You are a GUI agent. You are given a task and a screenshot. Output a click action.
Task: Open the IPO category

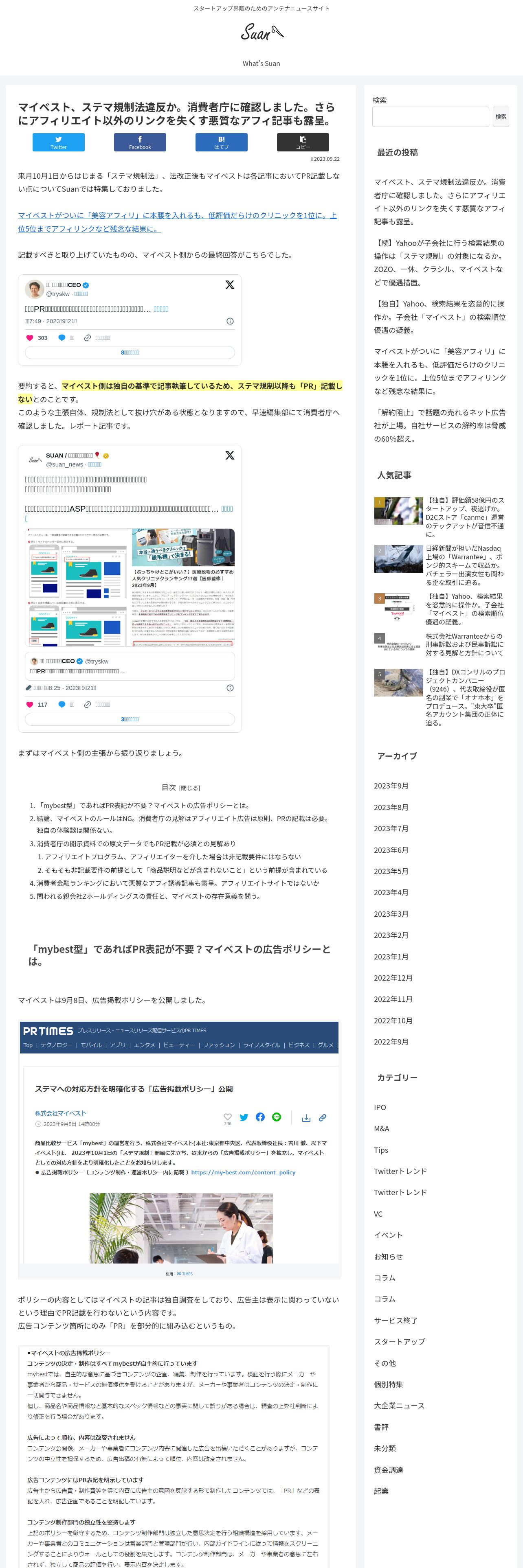click(x=380, y=1107)
